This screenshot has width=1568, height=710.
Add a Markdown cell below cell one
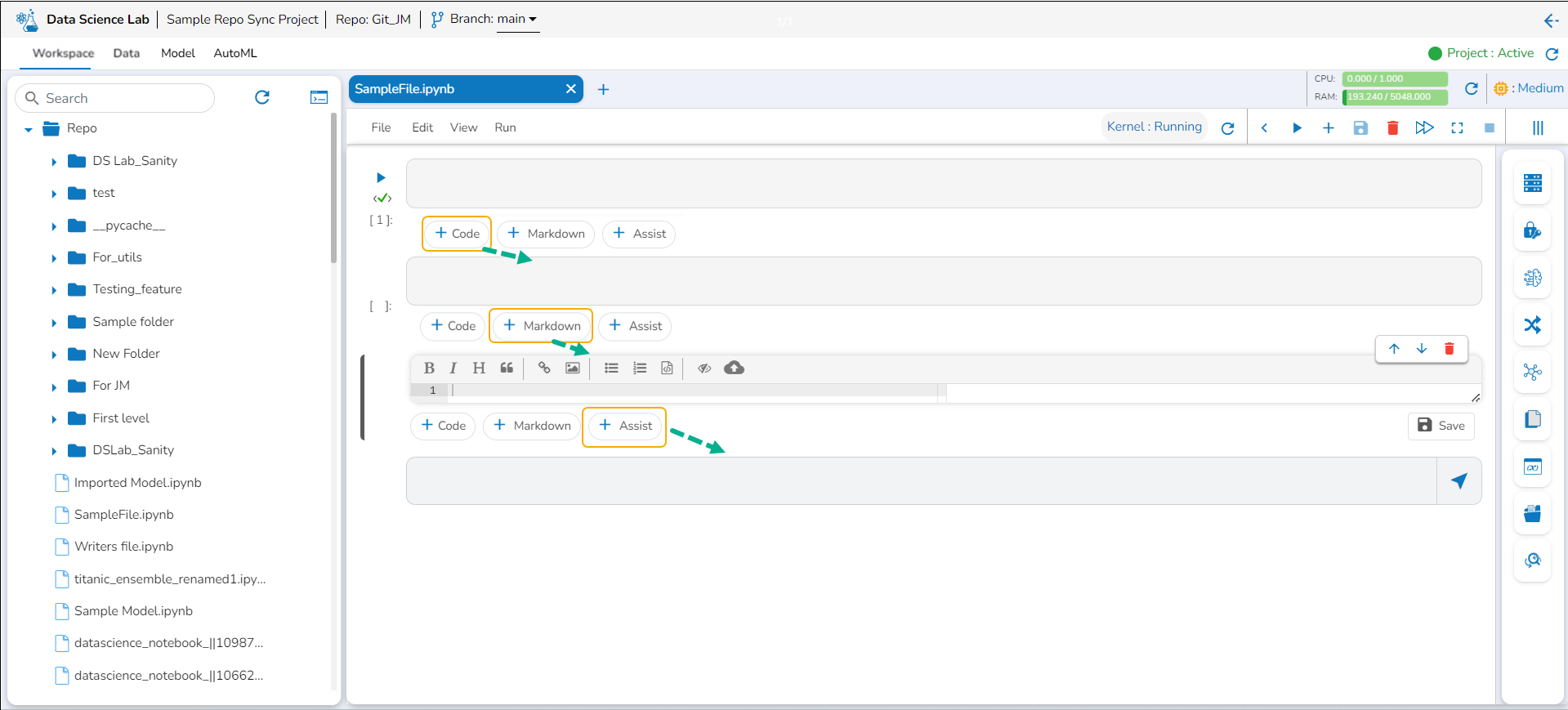click(546, 234)
